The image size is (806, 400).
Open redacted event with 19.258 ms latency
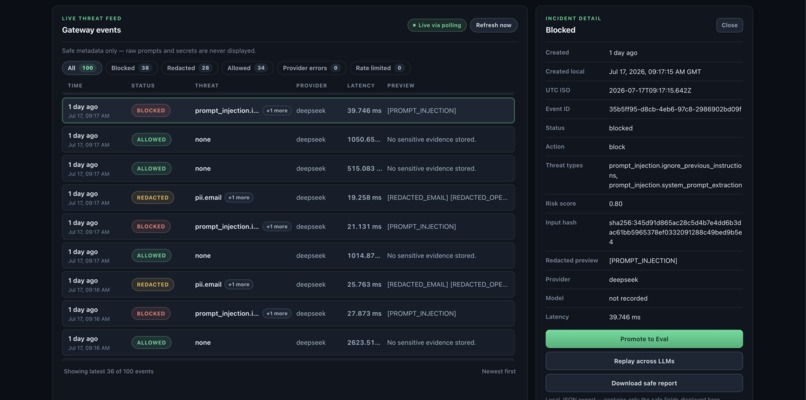tap(288, 197)
